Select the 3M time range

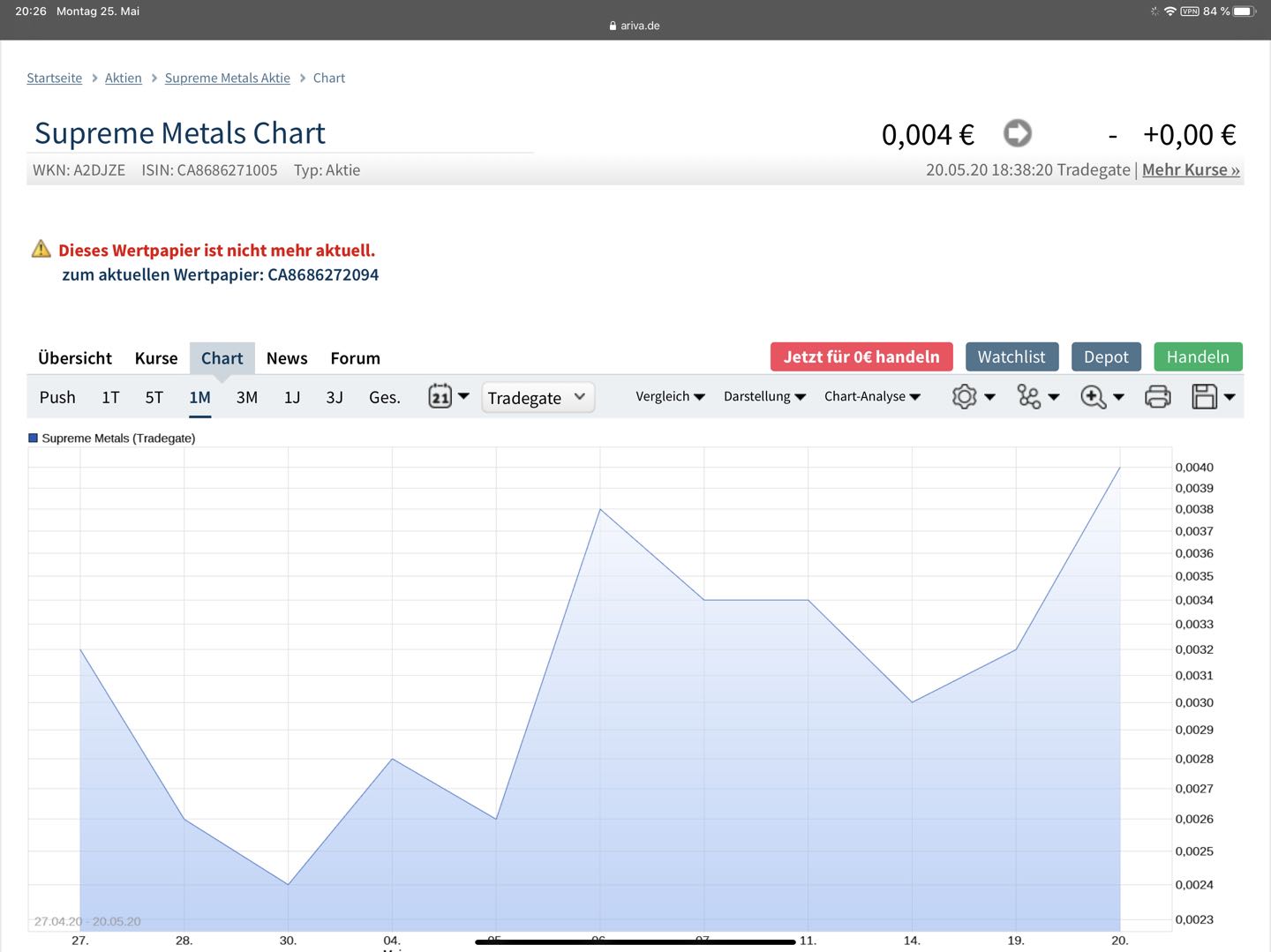tap(247, 397)
